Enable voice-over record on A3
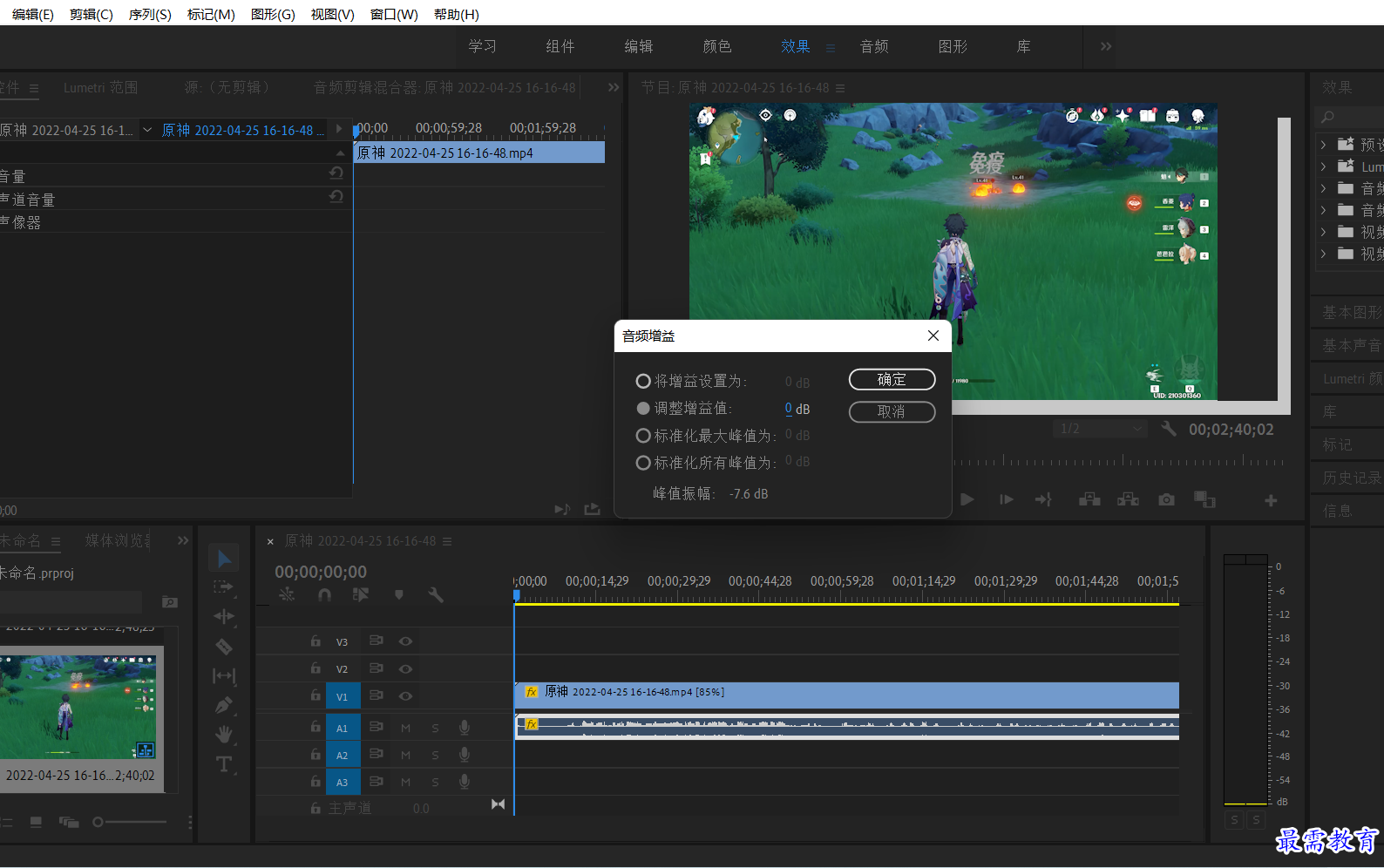This screenshot has width=1384, height=868. tap(465, 782)
